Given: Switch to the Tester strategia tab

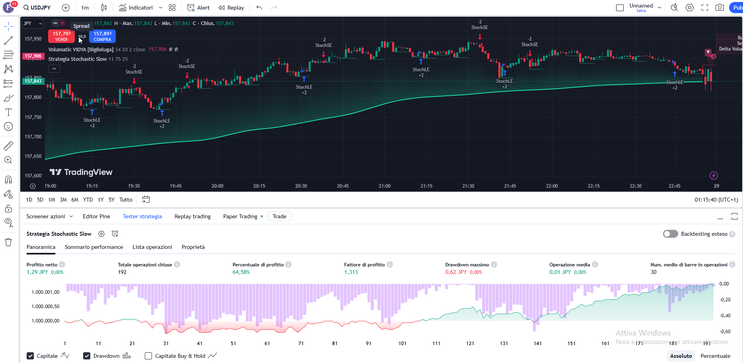Looking at the screenshot, I should 142,216.
